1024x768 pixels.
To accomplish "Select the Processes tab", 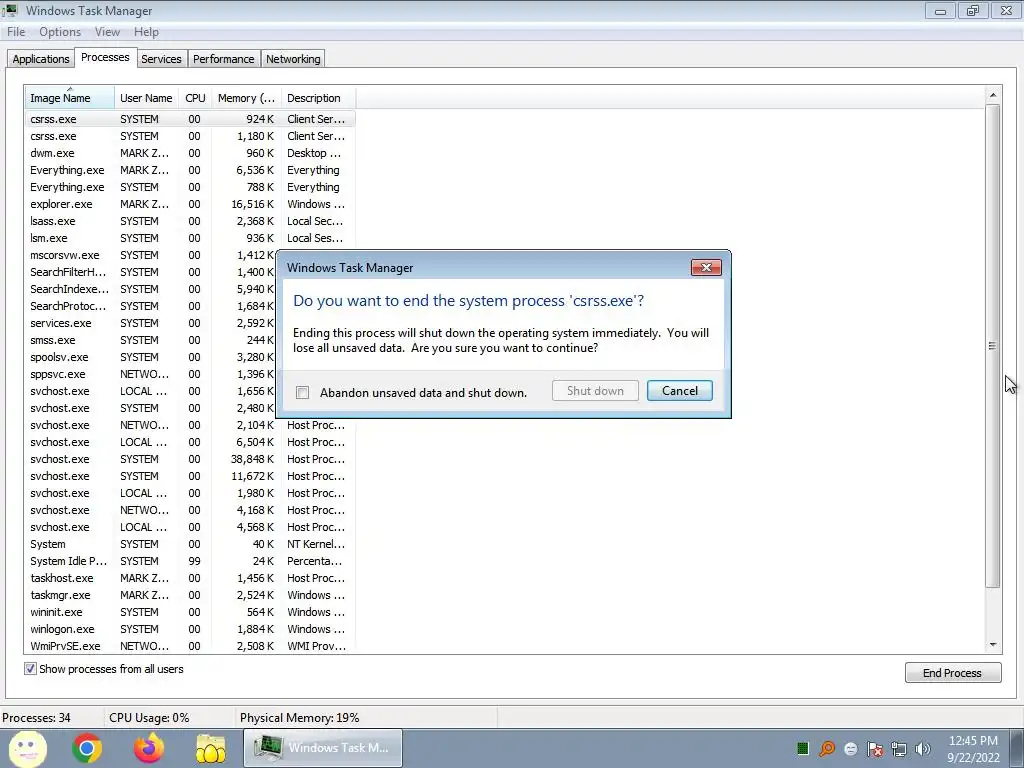I will click(x=105, y=57).
